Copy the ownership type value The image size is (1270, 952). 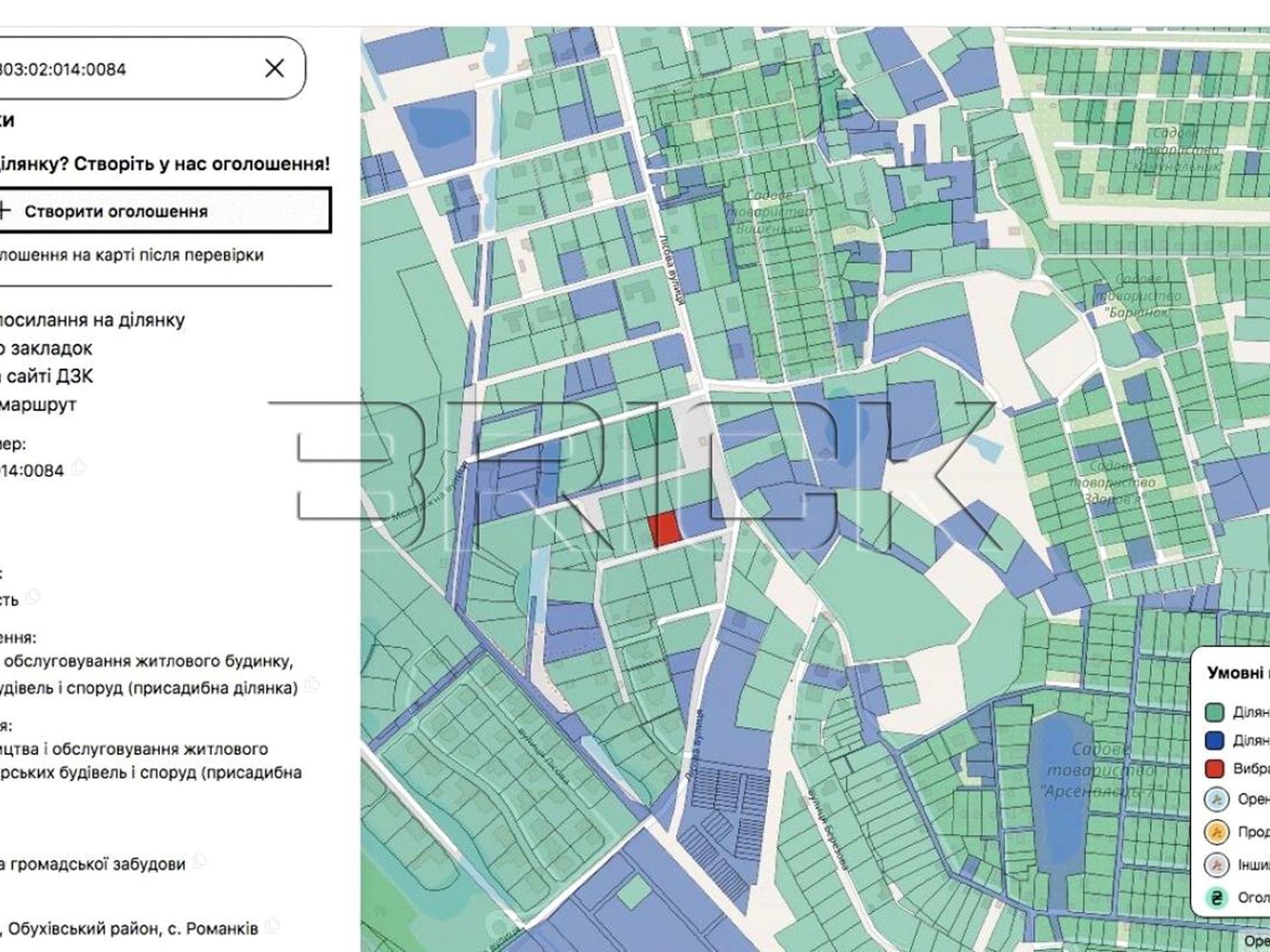32,598
